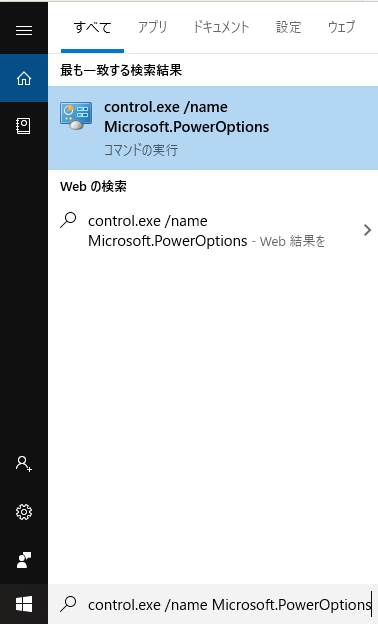Click the Feedback icon in sidebar

(x=24, y=560)
